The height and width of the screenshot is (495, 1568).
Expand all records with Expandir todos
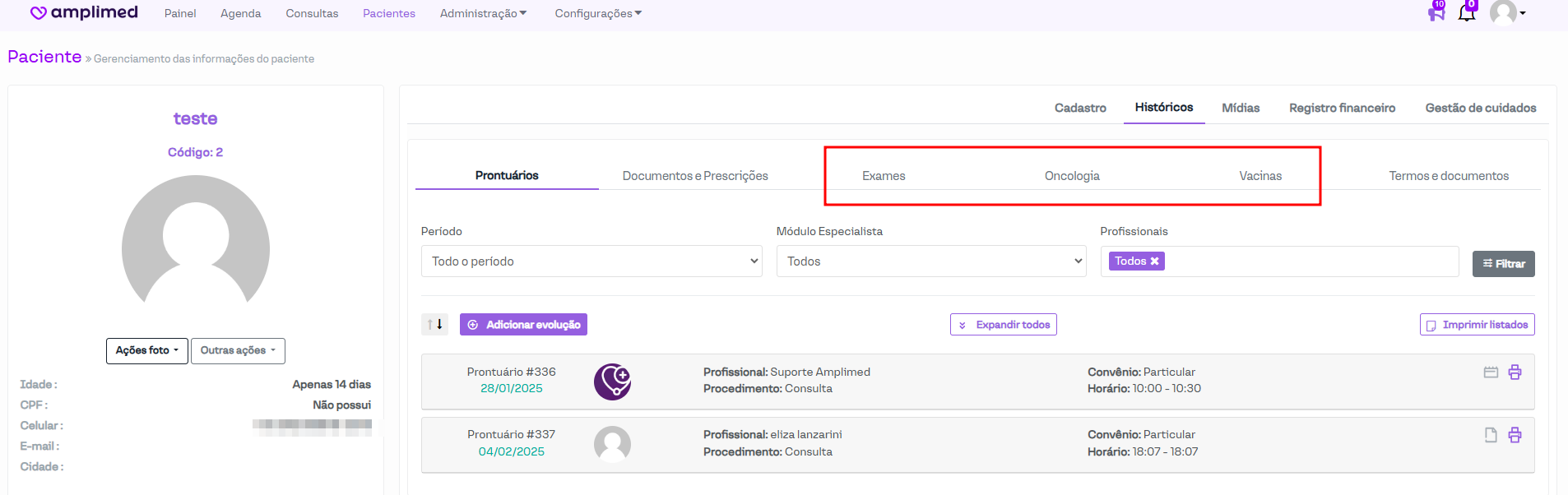coord(1003,325)
